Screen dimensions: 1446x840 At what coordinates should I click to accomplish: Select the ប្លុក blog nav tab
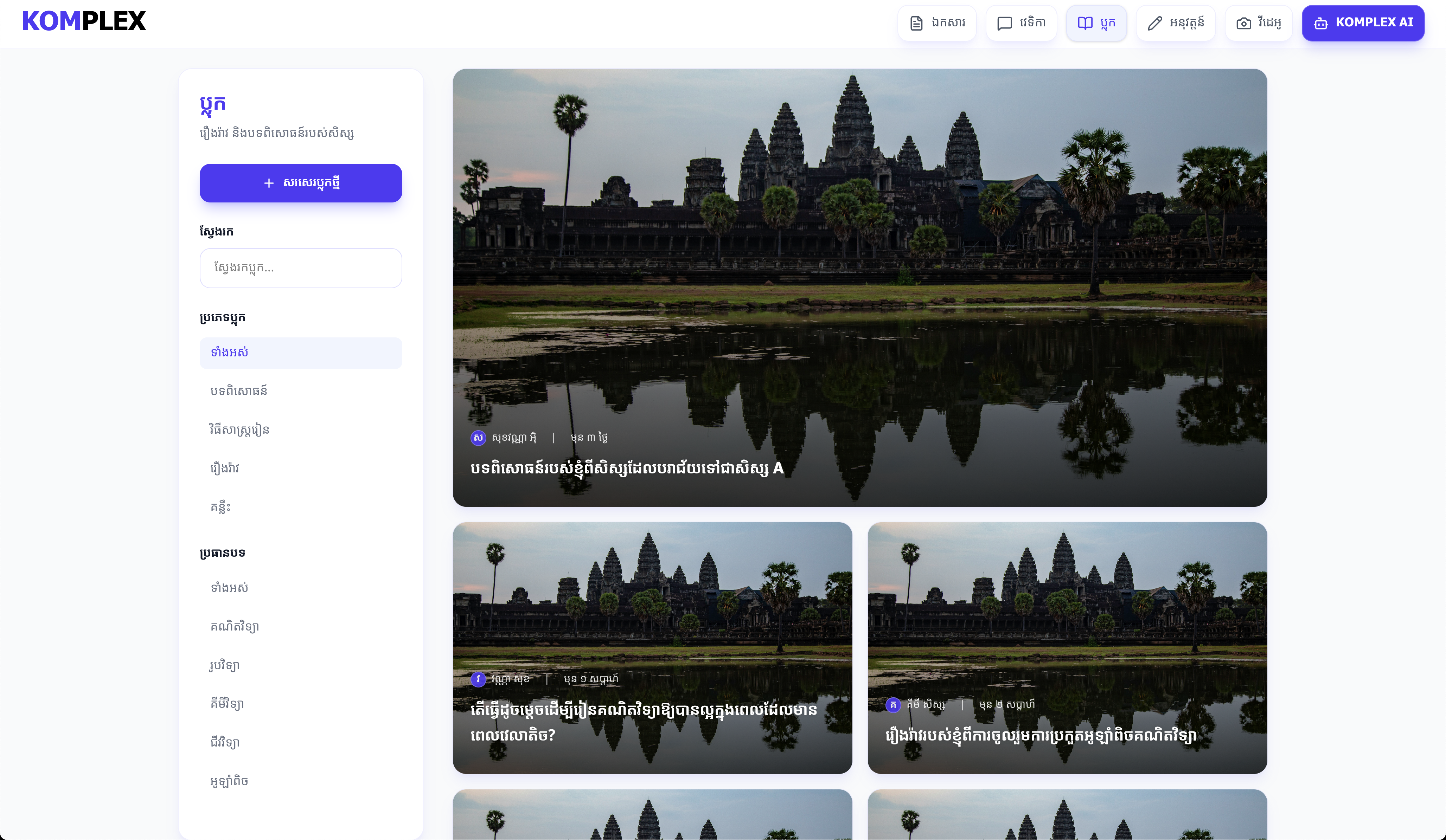coord(1096,23)
